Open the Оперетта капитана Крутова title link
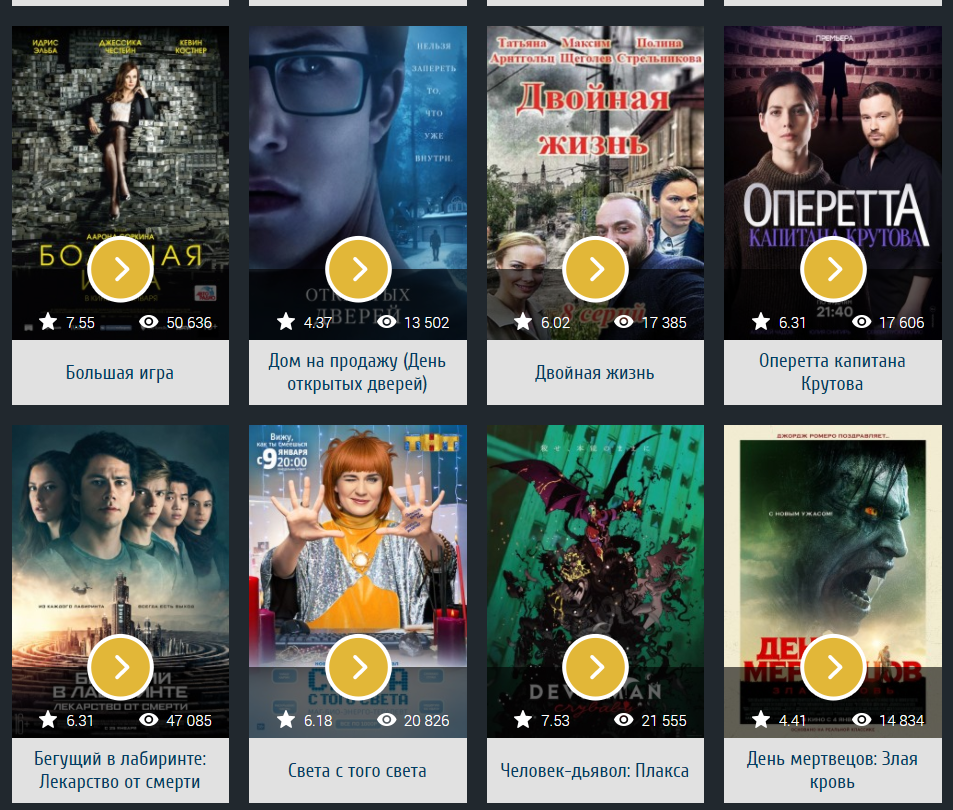 [832, 372]
